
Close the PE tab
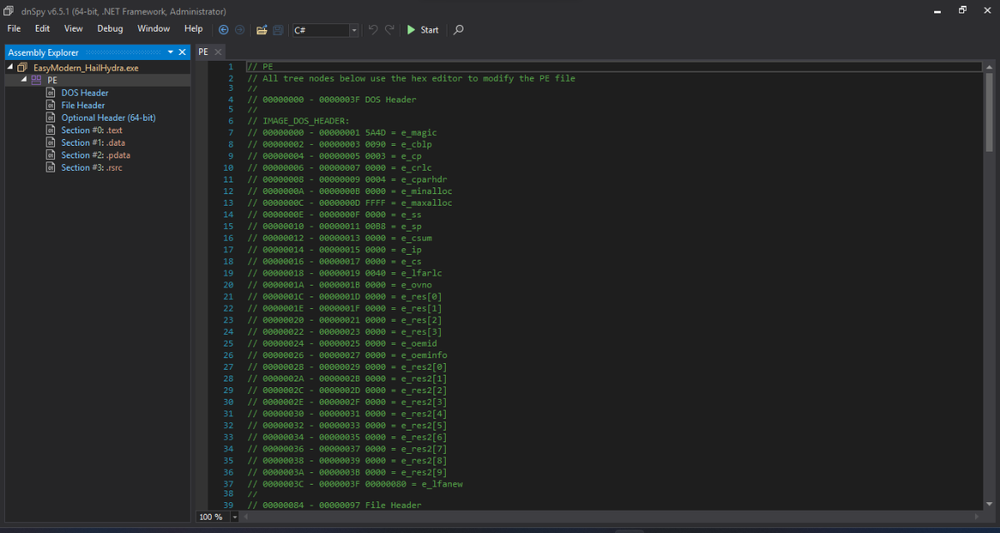click(218, 51)
